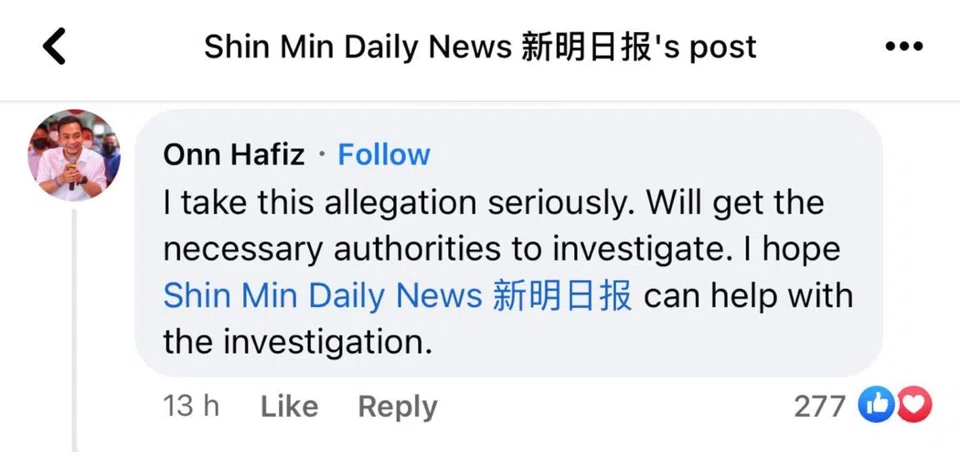Click the blue thumbs-up reaction icon
960x452 pixels.
click(877, 405)
